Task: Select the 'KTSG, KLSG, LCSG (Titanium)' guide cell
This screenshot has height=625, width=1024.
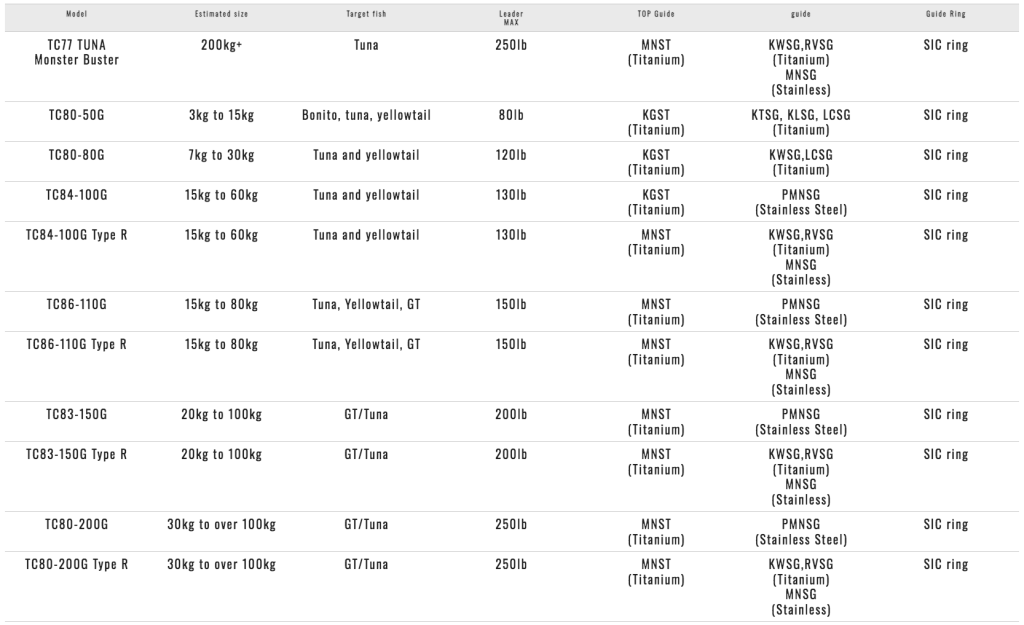Action: point(801,123)
